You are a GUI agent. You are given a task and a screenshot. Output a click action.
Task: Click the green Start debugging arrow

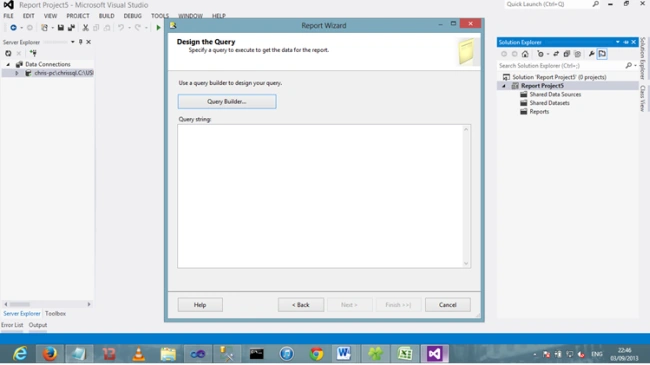point(158,28)
